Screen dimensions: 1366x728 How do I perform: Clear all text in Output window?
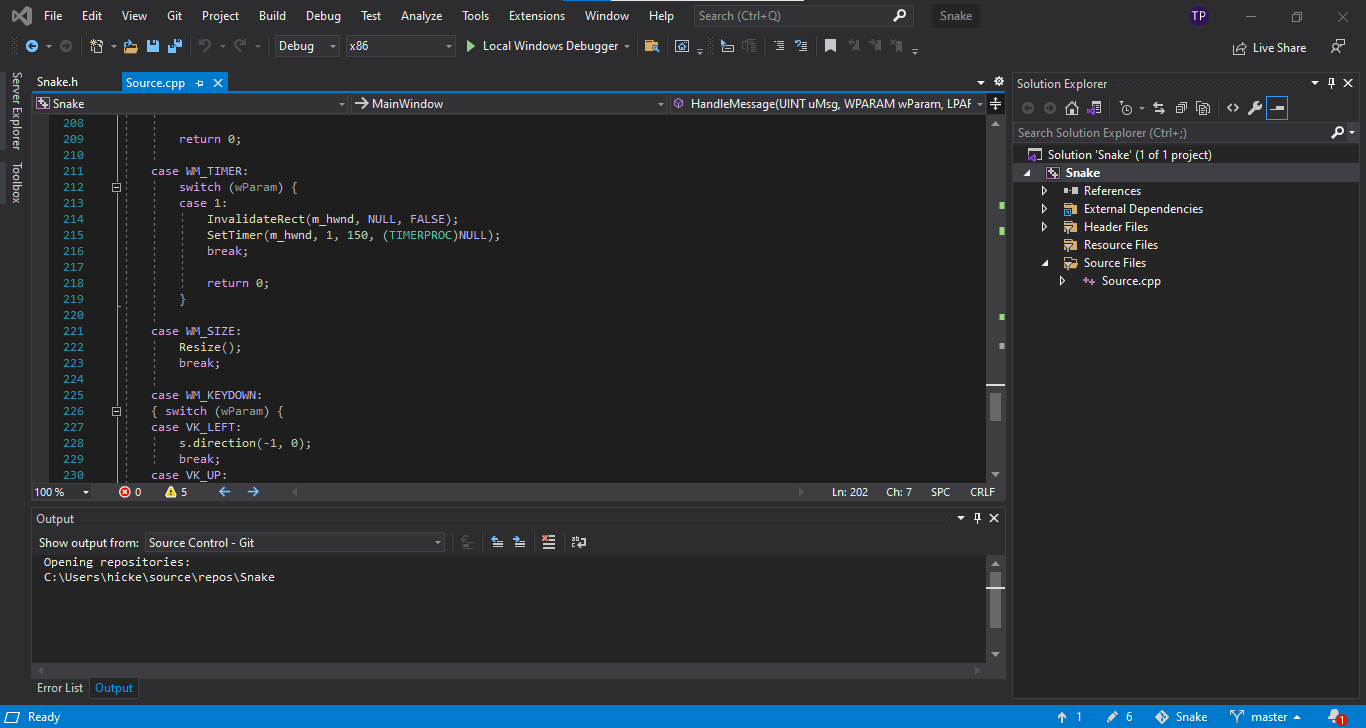(548, 542)
